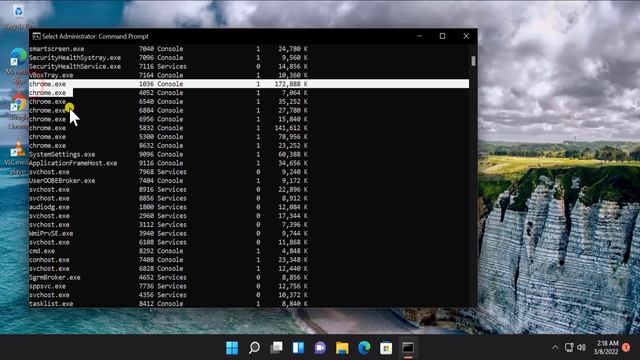Click chrome.exe row with PID 5832
This screenshot has width=640, height=360.
[168, 128]
